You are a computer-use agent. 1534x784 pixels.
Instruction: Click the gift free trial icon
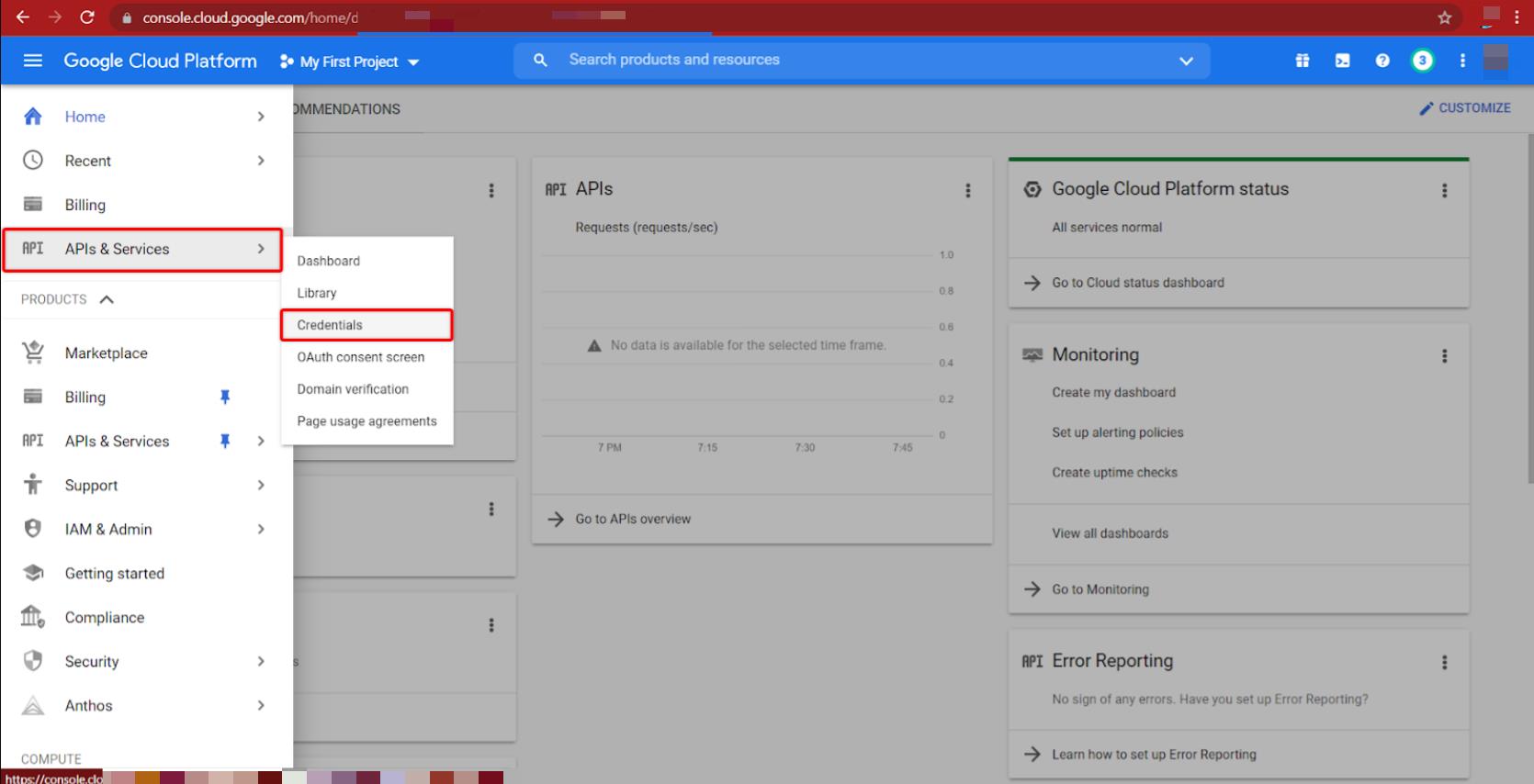coord(1302,61)
